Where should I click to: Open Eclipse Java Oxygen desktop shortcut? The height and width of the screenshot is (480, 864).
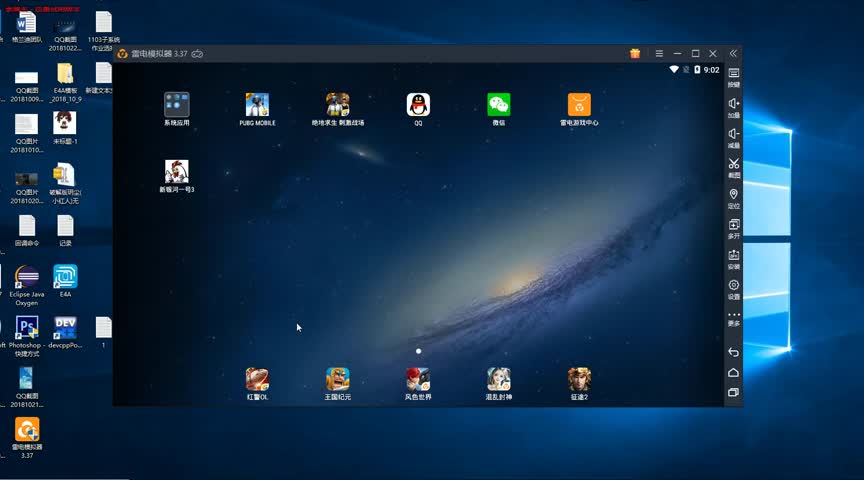coord(27,279)
